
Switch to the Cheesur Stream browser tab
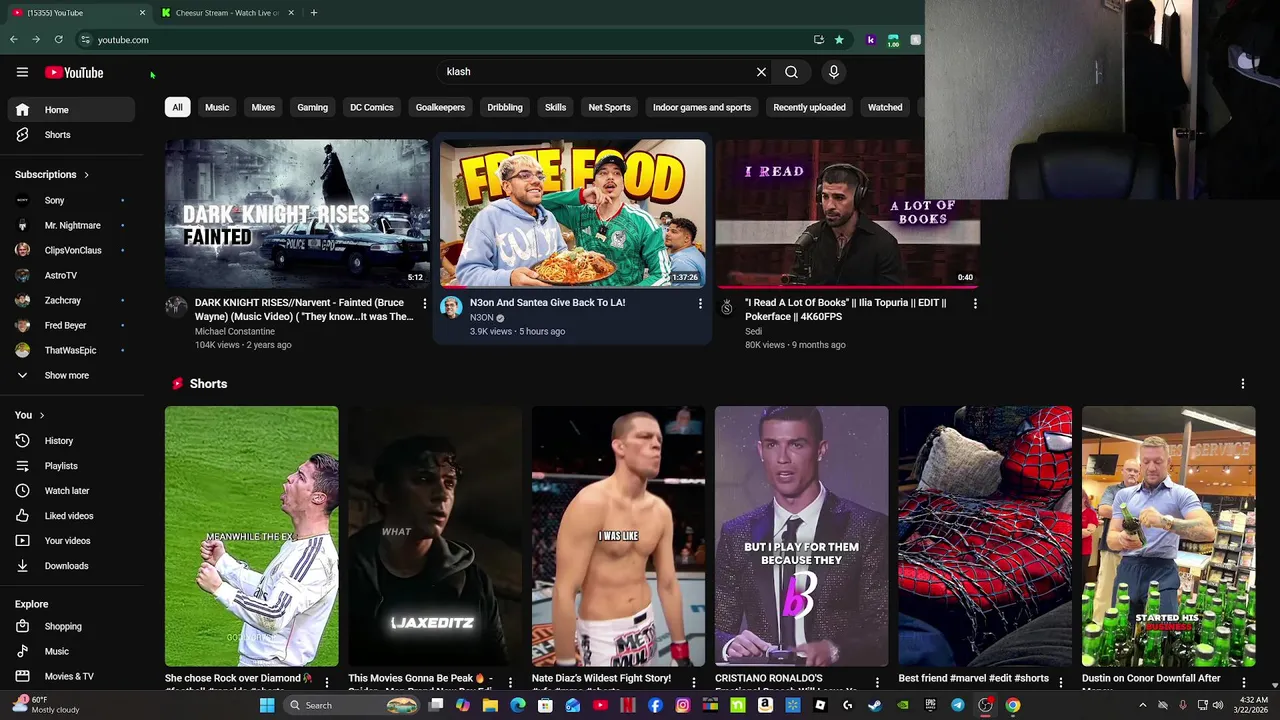(x=227, y=13)
